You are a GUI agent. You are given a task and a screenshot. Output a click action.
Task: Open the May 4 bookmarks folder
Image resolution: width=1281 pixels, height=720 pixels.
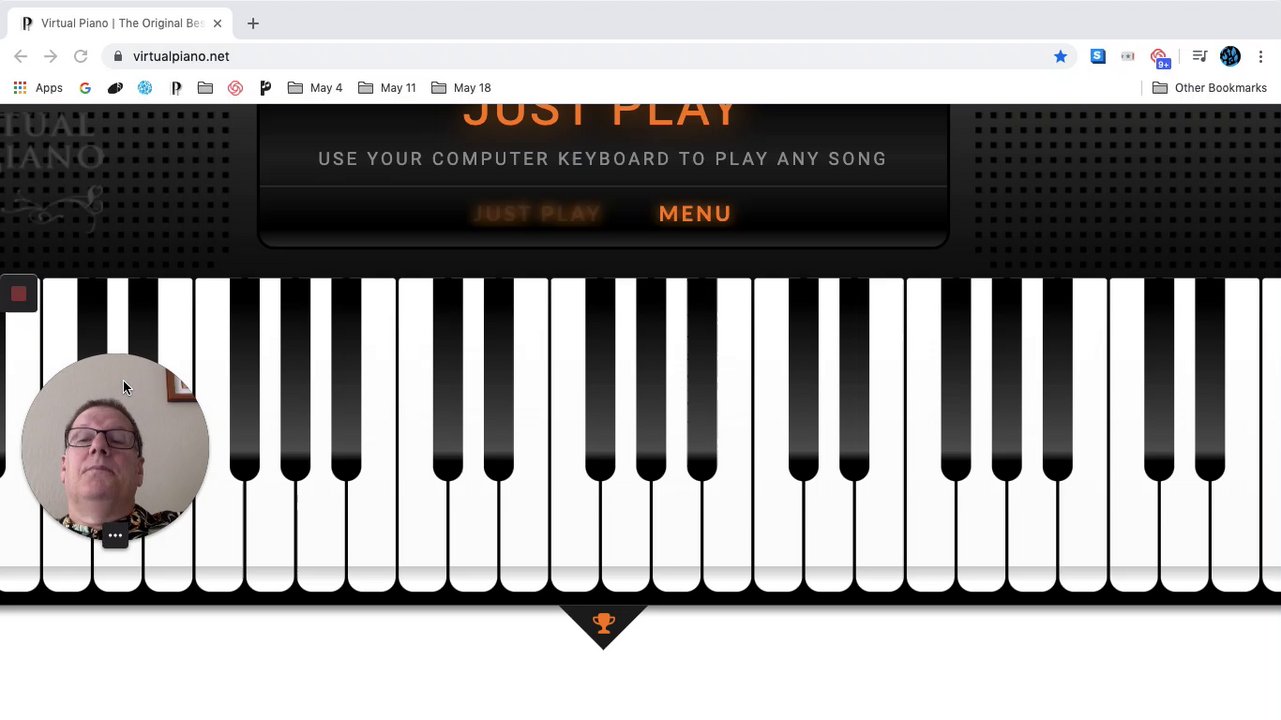314,88
